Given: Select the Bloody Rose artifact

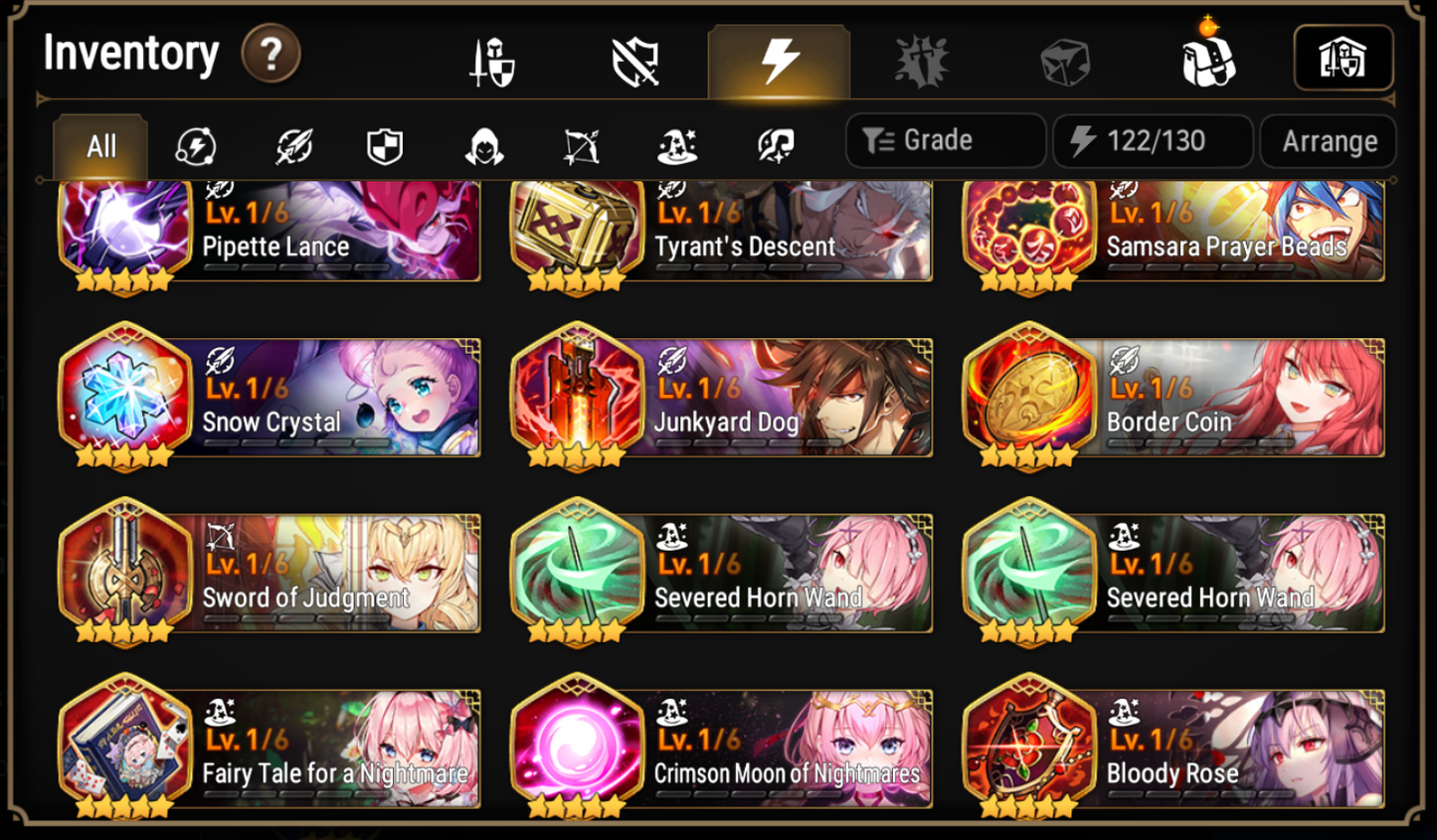Looking at the screenshot, I should 1173,747.
